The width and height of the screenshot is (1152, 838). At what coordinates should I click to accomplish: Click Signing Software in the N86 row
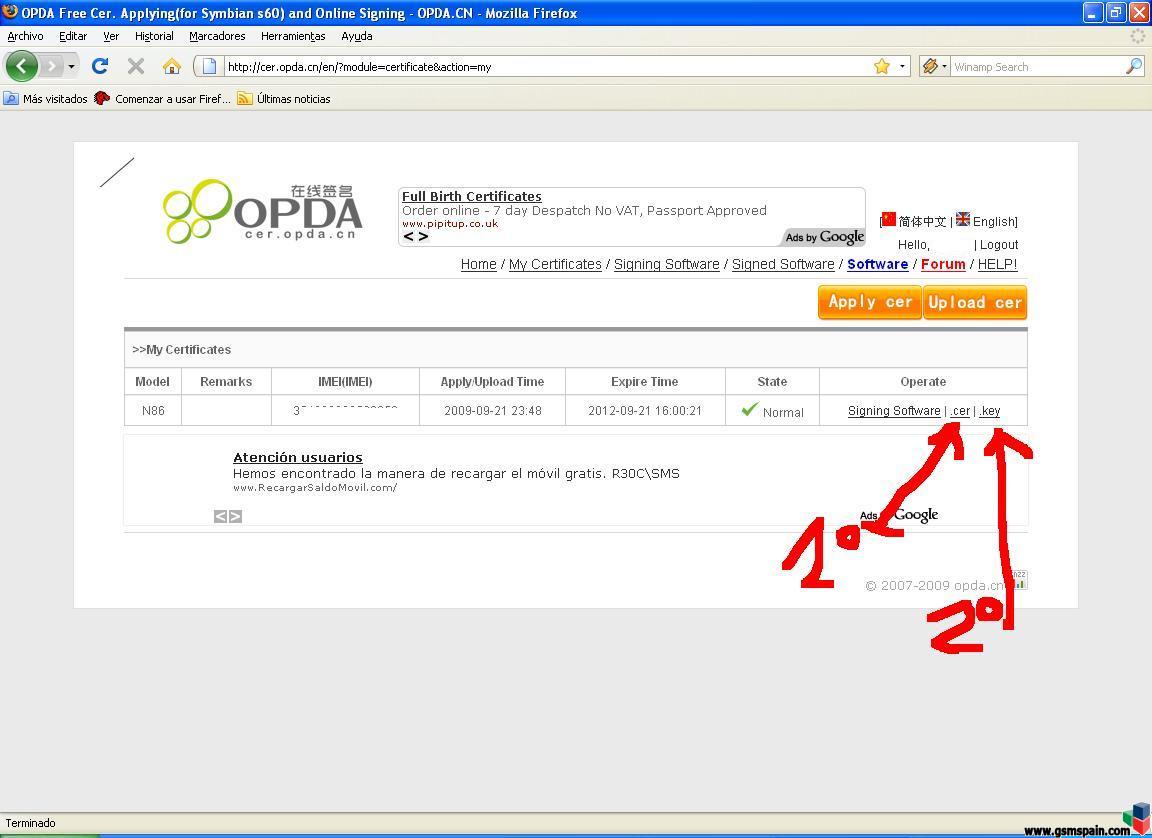pyautogui.click(x=894, y=411)
